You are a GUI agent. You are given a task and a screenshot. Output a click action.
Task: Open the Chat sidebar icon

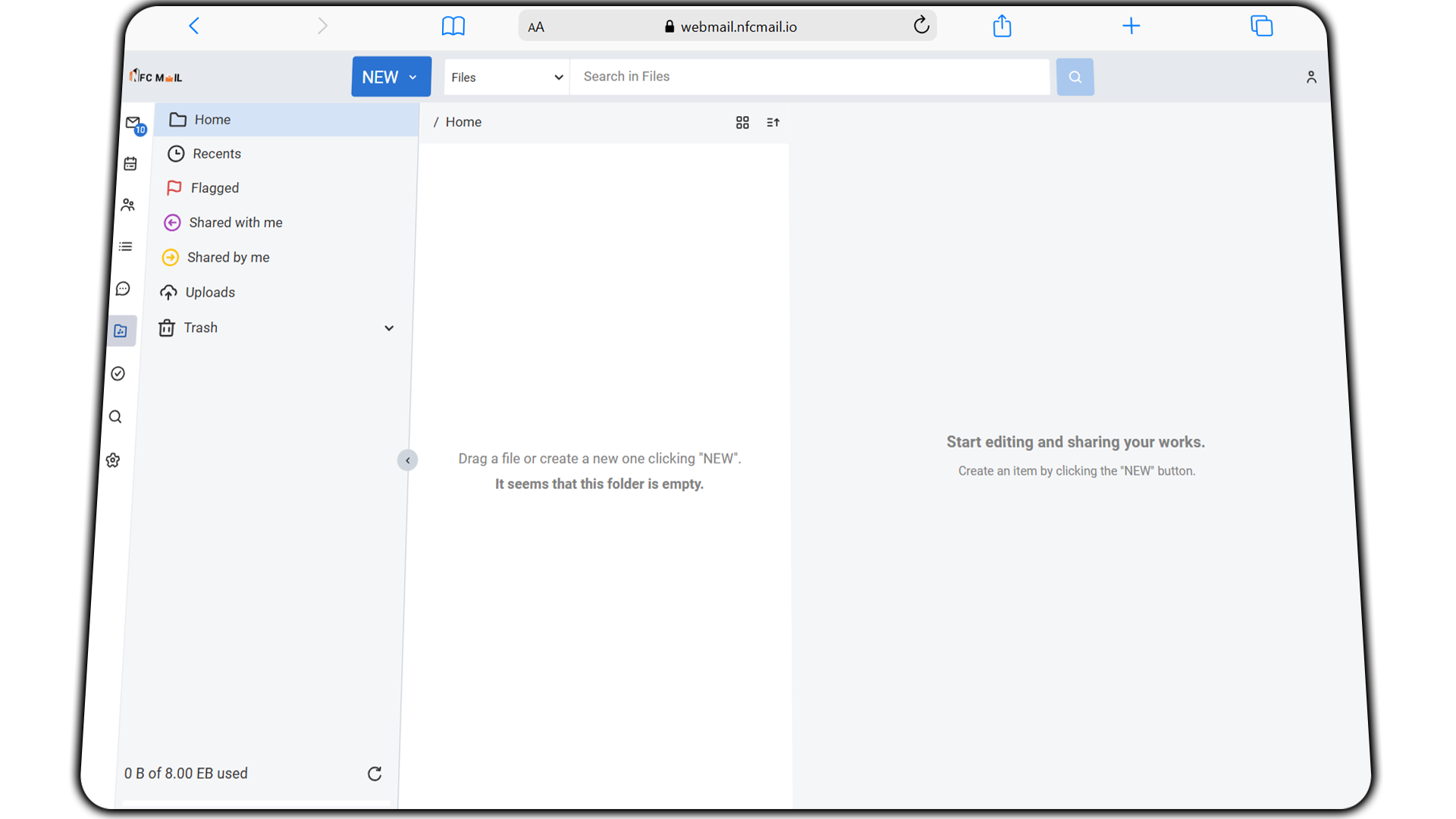[123, 289]
